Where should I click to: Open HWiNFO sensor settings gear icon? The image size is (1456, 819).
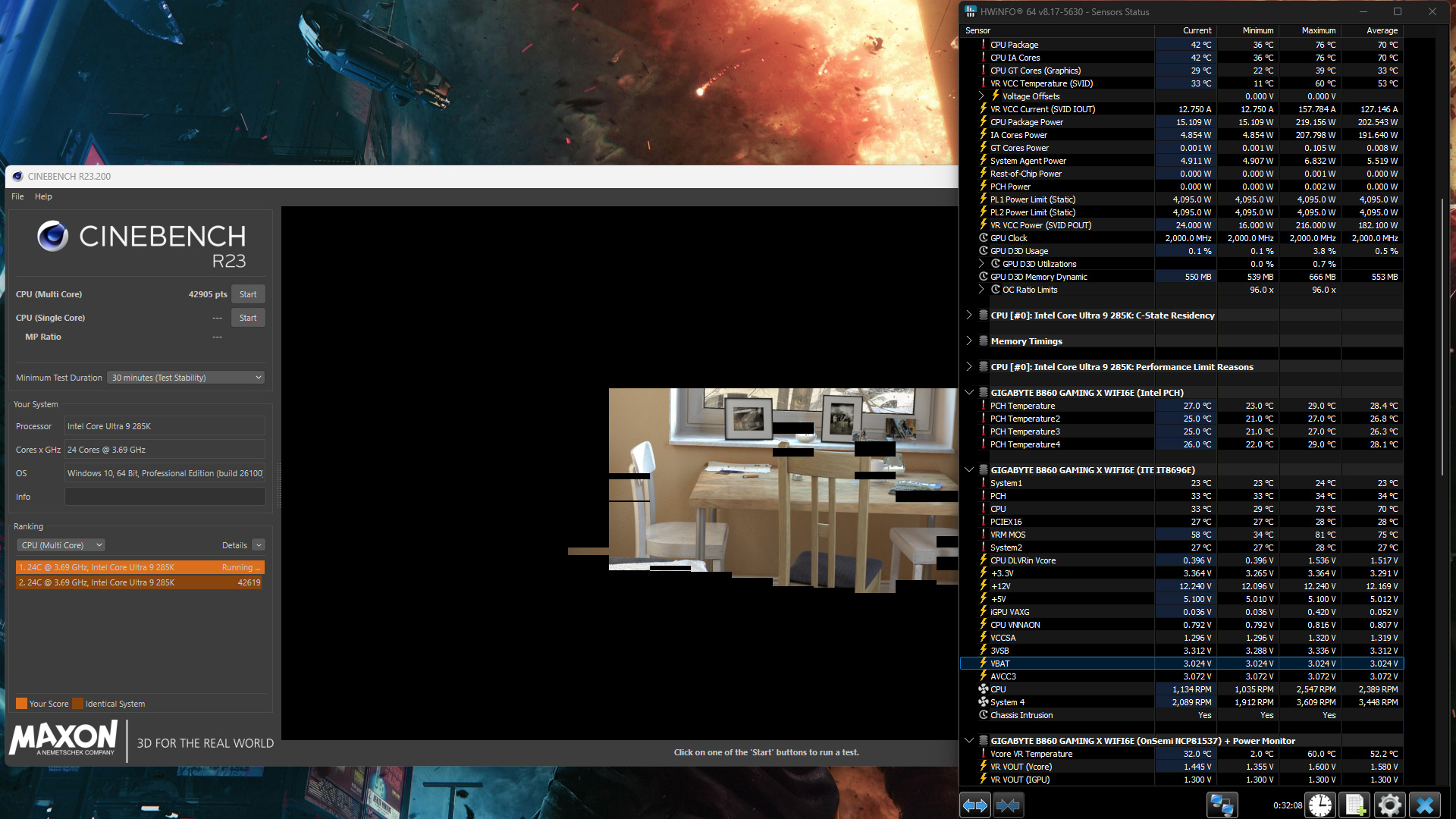coord(1389,805)
